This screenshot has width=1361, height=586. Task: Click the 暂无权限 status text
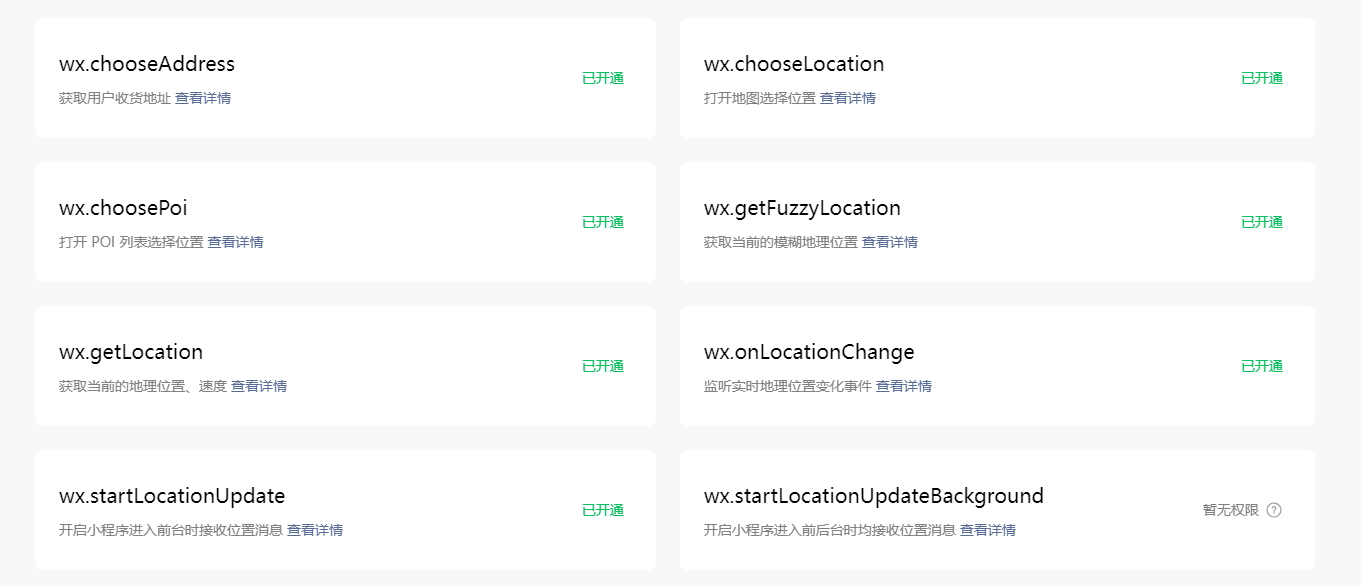click(1230, 510)
